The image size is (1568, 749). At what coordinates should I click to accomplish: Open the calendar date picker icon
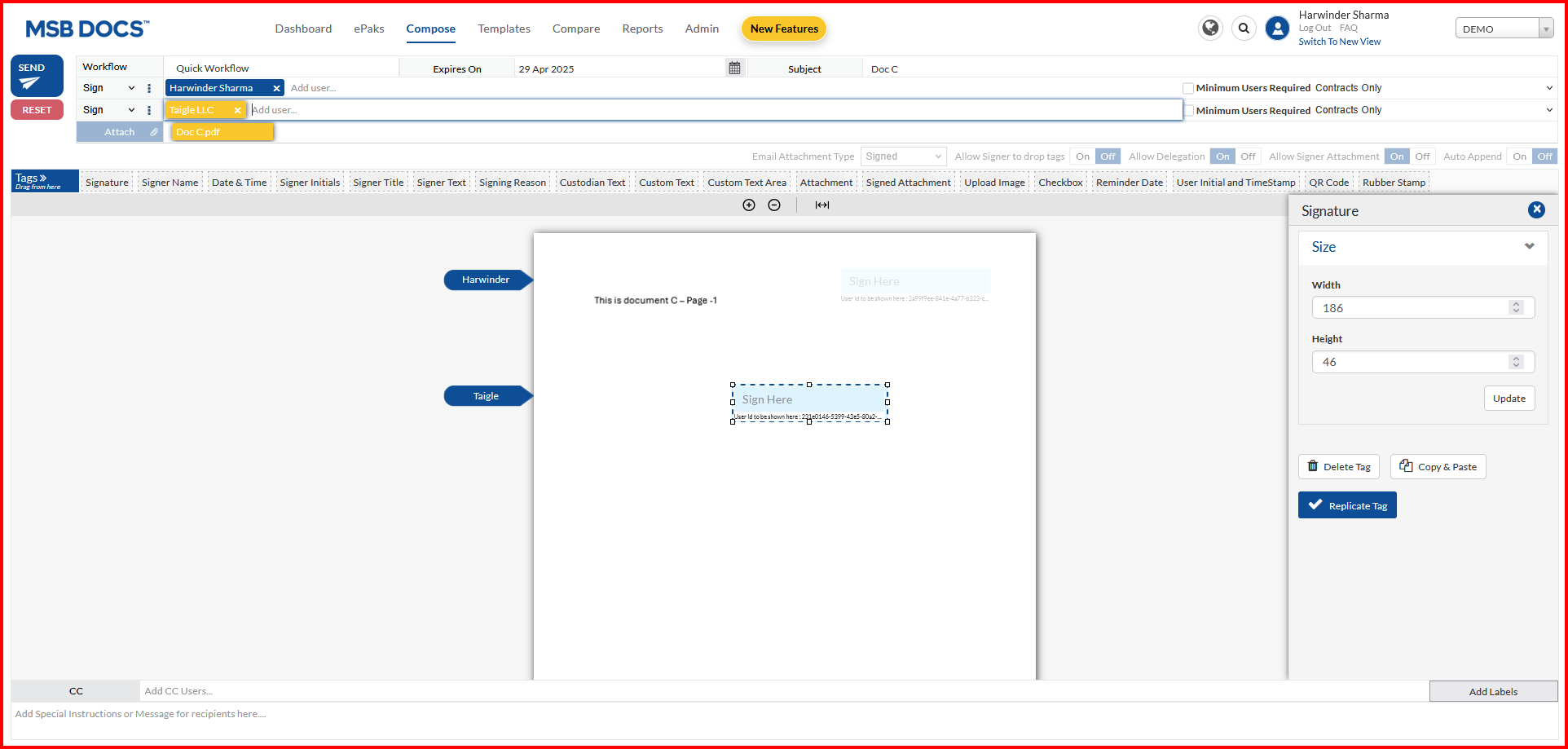(734, 68)
